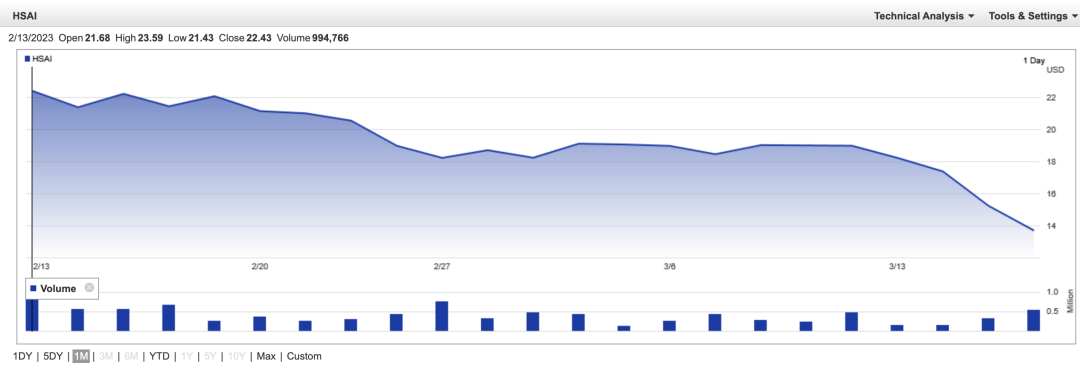Image resolution: width=1080 pixels, height=371 pixels.
Task: Click the HSAI legend color square
Action: (x=28, y=59)
